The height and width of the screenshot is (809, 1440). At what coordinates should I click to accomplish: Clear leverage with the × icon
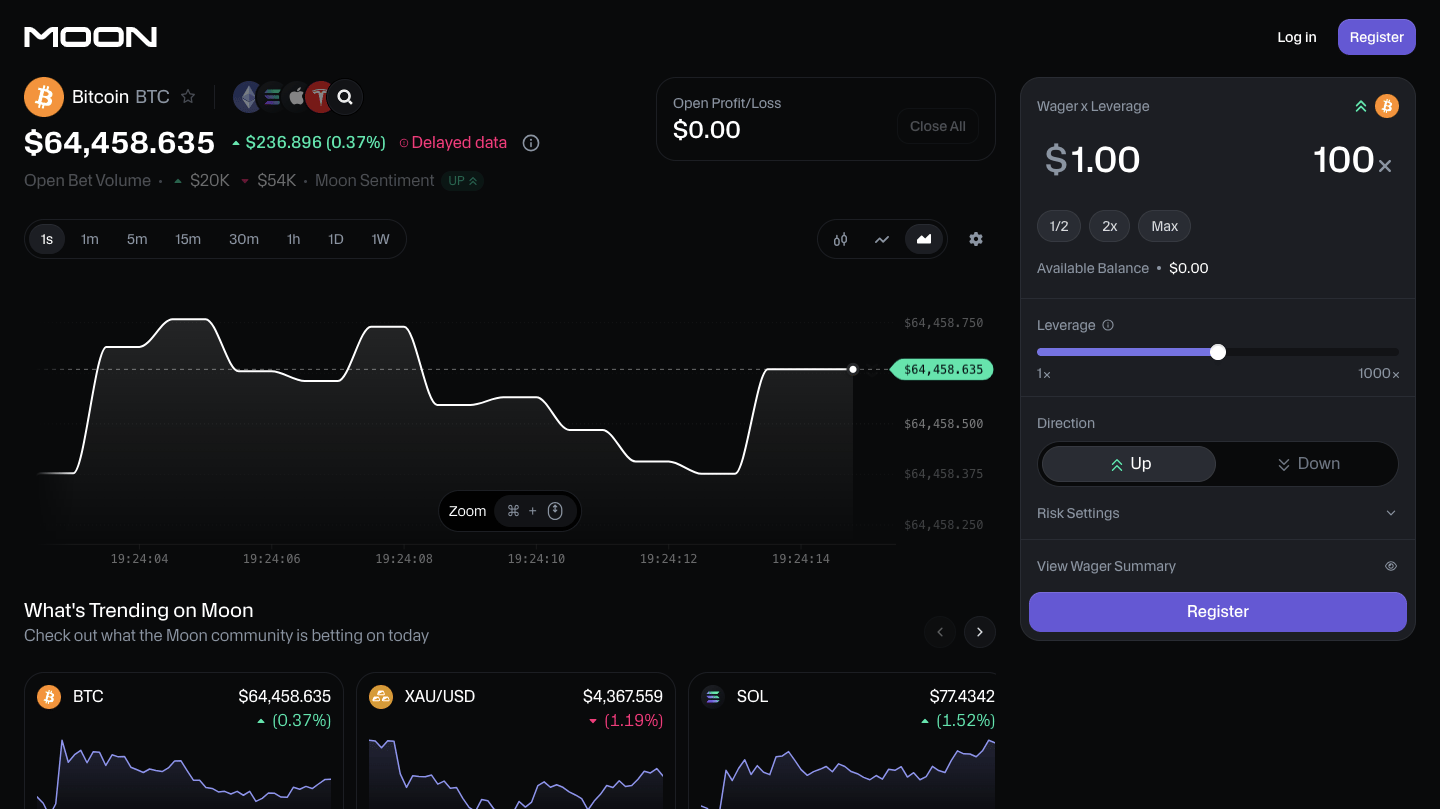pos(1385,167)
